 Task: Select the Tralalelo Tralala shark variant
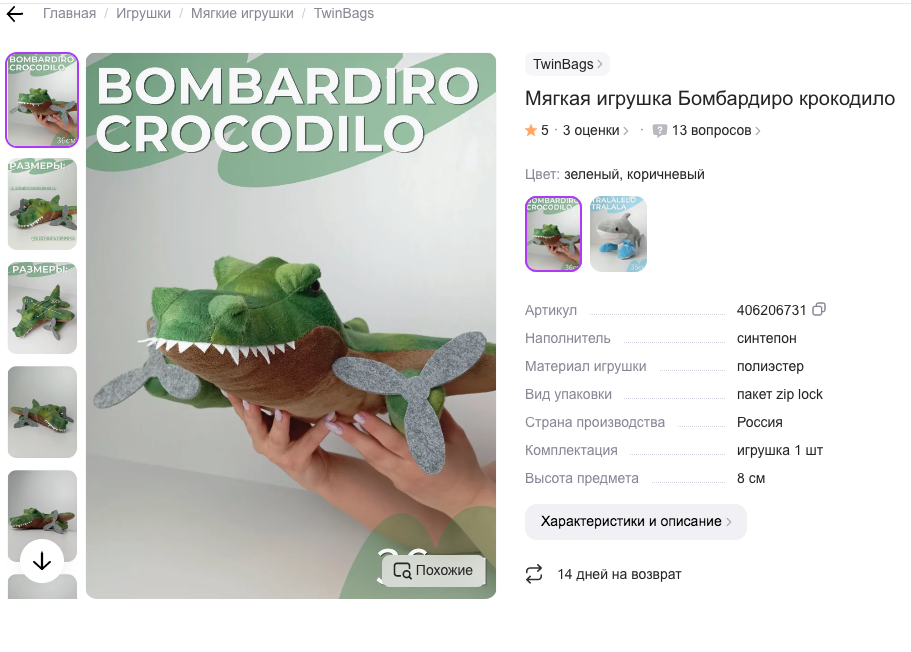618,234
